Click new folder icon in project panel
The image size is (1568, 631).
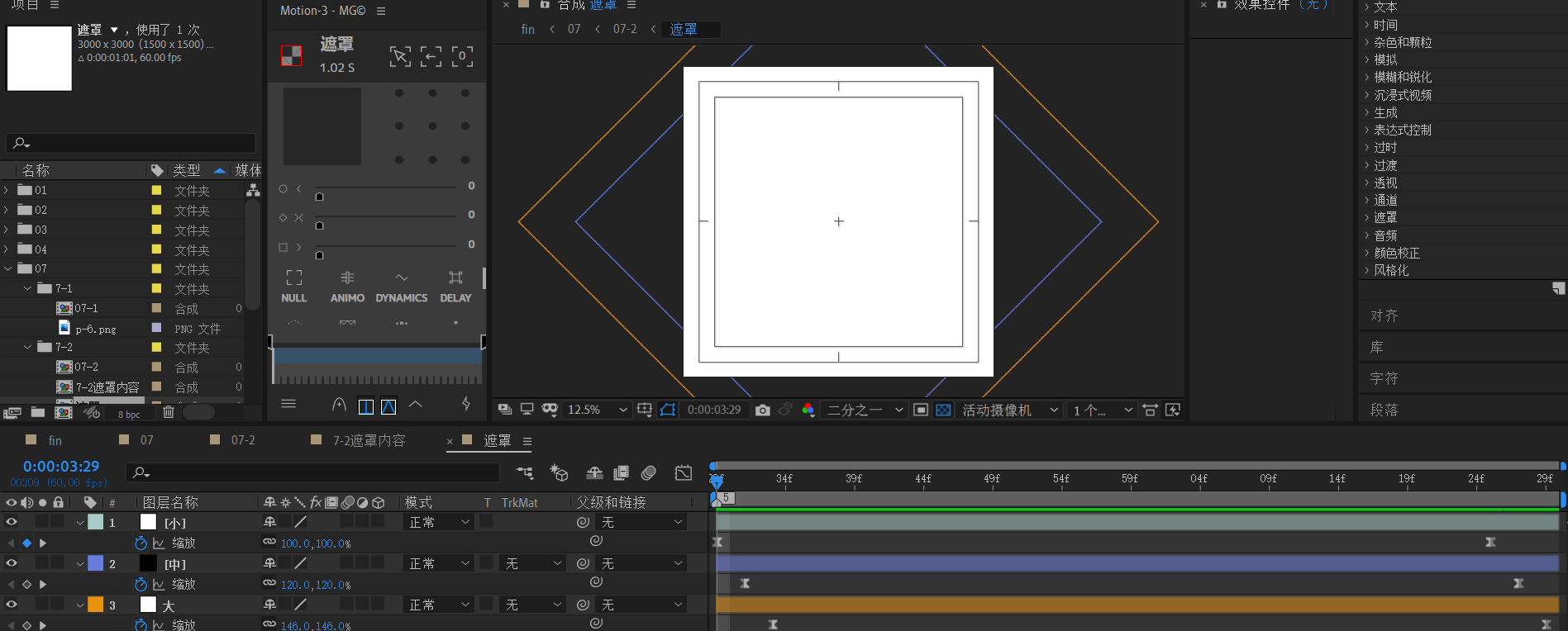click(x=38, y=412)
